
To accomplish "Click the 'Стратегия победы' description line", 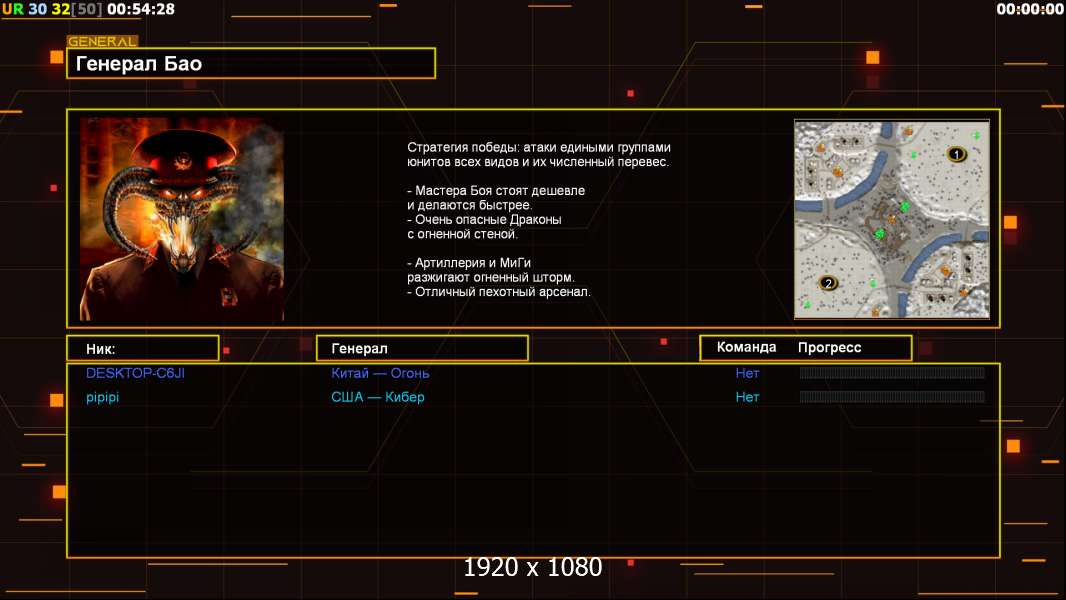I will [x=539, y=147].
